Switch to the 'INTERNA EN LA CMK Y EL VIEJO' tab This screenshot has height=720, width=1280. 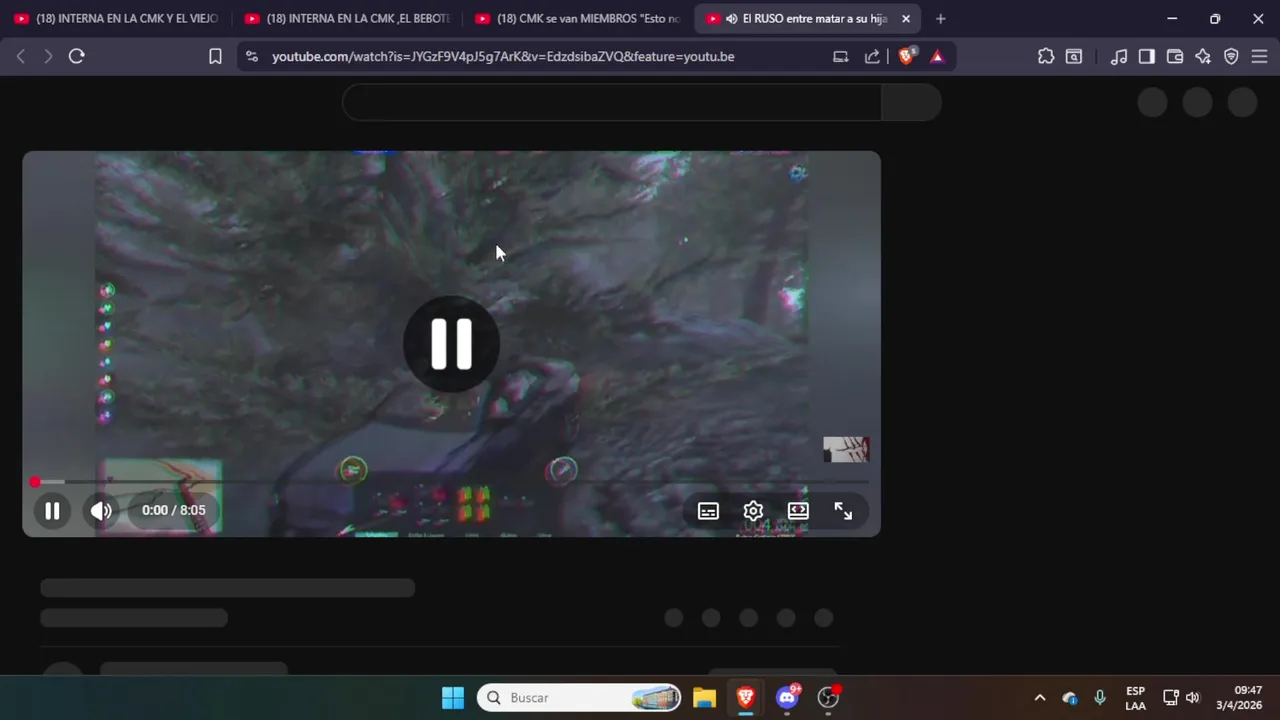tap(116, 18)
